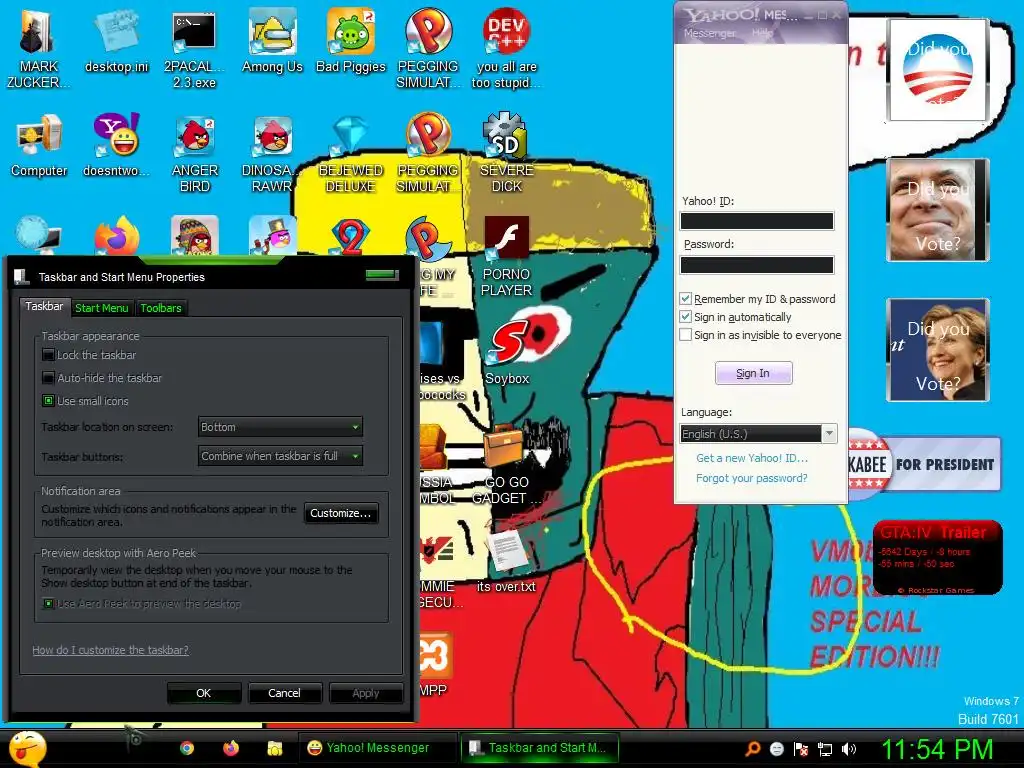Click Sign In in Yahoo Messenger

coord(754,373)
